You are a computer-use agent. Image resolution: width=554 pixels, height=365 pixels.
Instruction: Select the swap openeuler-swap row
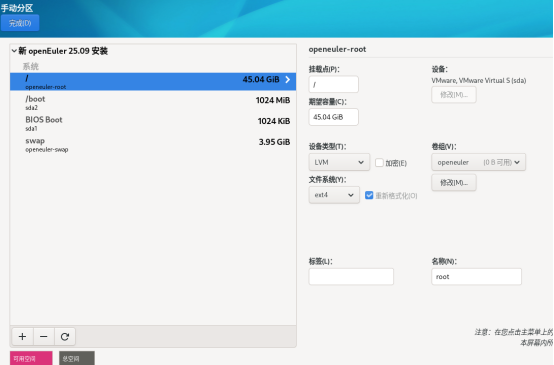tap(153, 144)
